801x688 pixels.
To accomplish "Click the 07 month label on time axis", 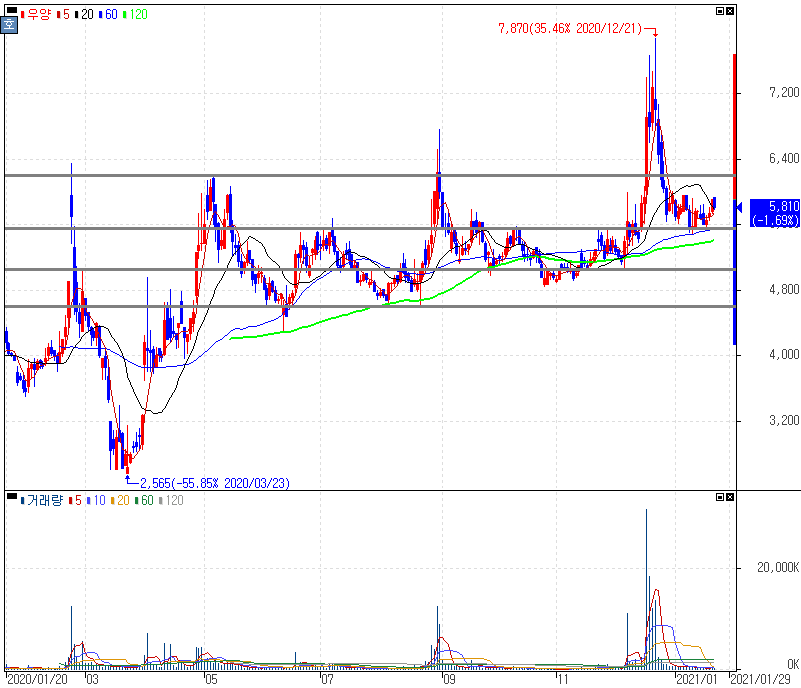I will coord(327,679).
